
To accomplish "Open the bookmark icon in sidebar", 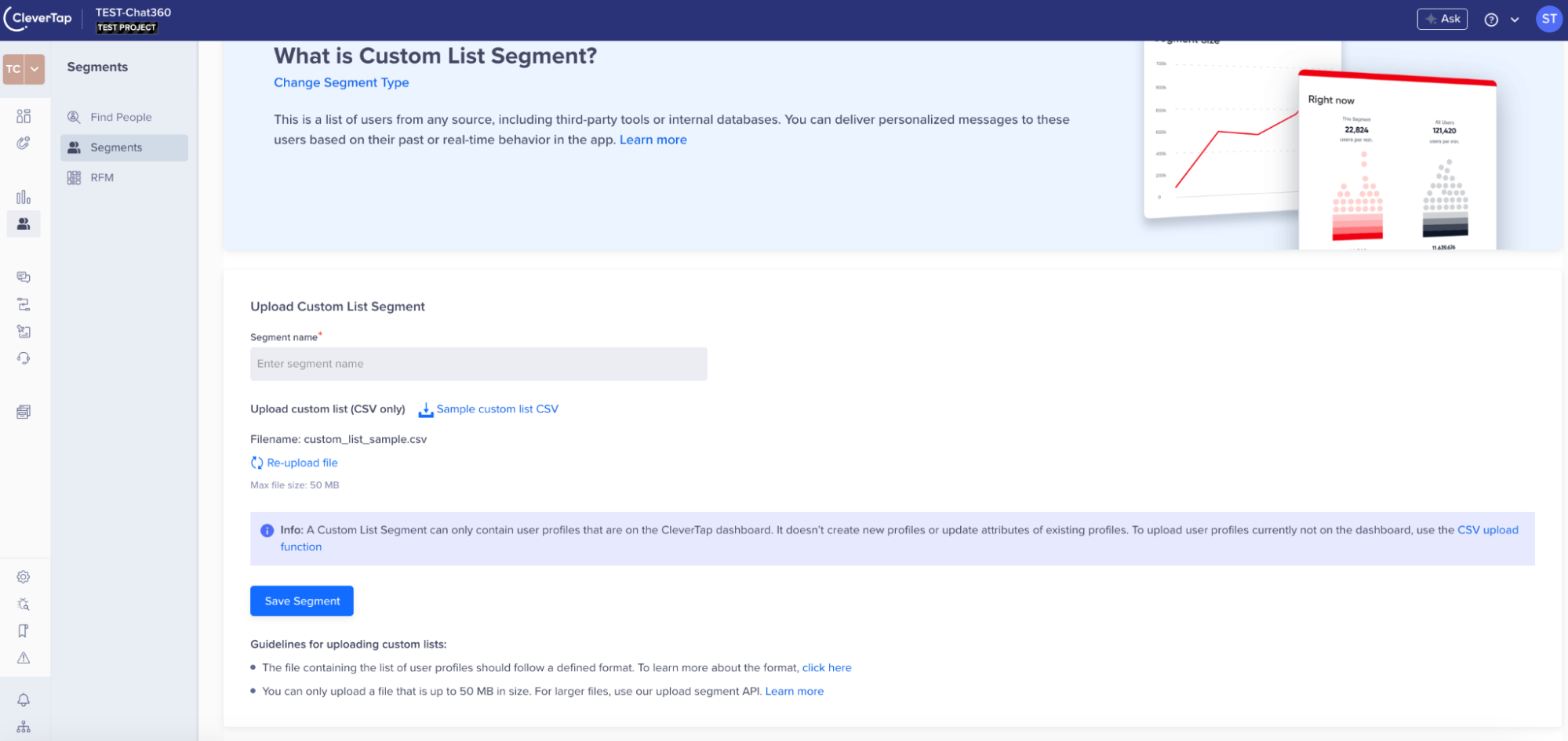I will click(x=24, y=630).
